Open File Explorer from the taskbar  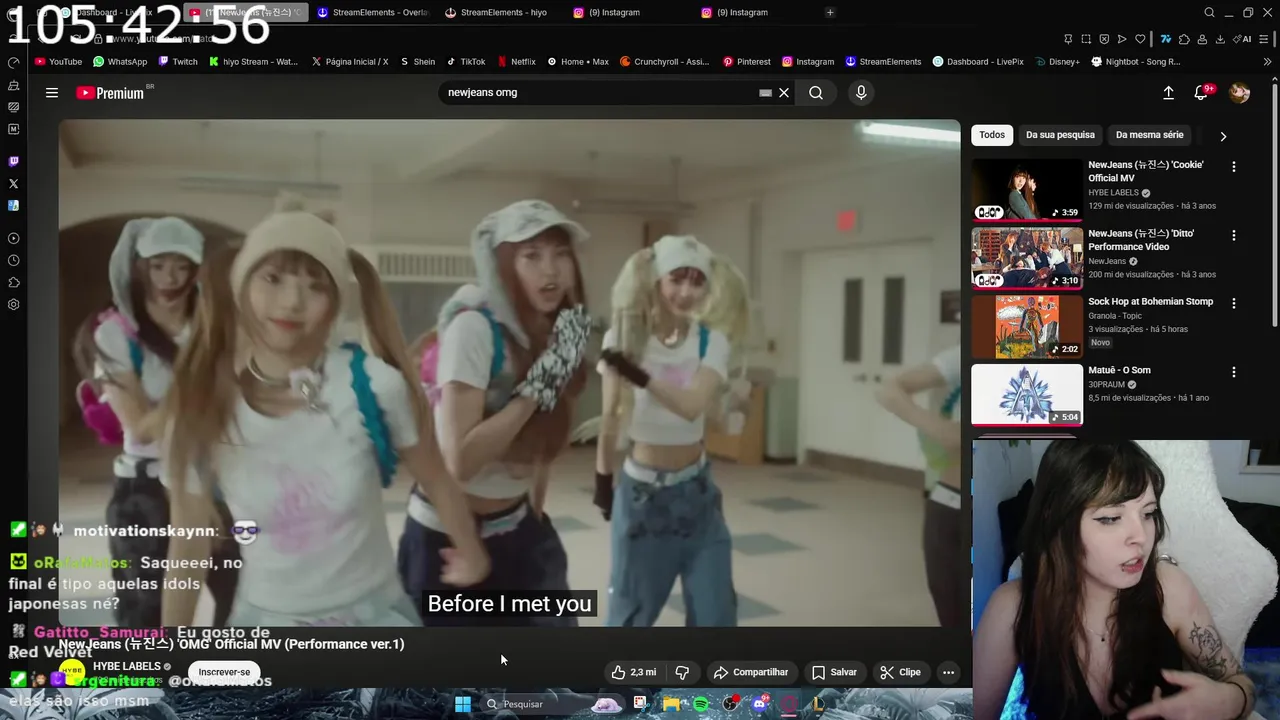click(671, 704)
